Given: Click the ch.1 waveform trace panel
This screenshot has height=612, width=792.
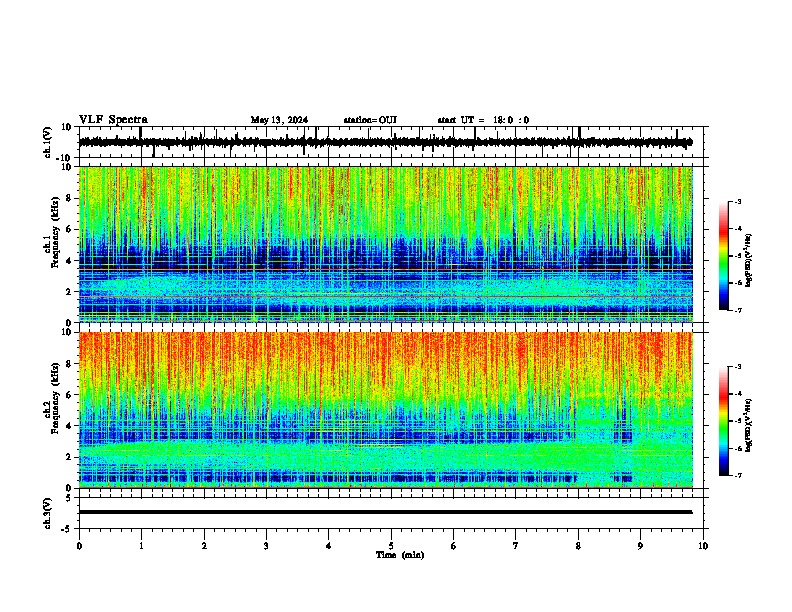Looking at the screenshot, I should pos(391,142).
